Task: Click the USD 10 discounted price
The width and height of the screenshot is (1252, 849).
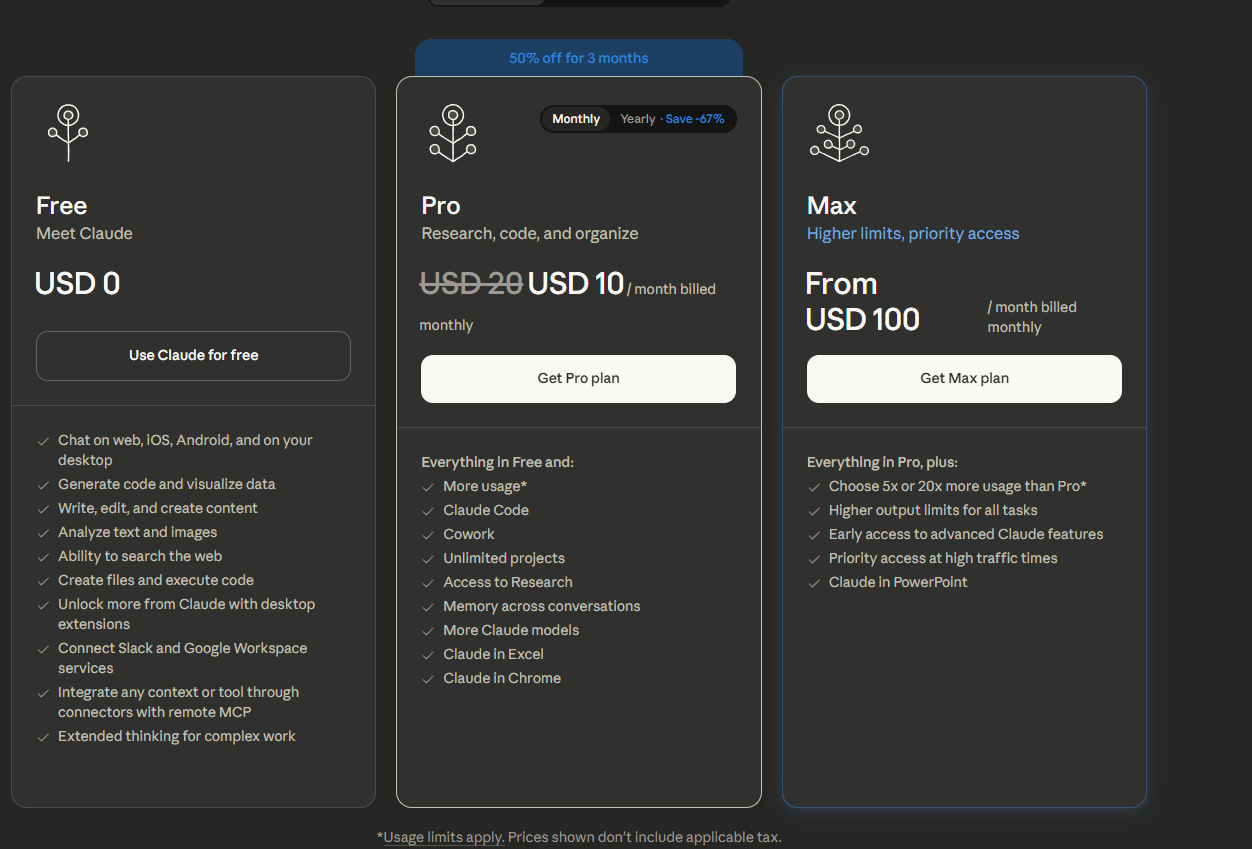Action: pyautogui.click(x=576, y=284)
